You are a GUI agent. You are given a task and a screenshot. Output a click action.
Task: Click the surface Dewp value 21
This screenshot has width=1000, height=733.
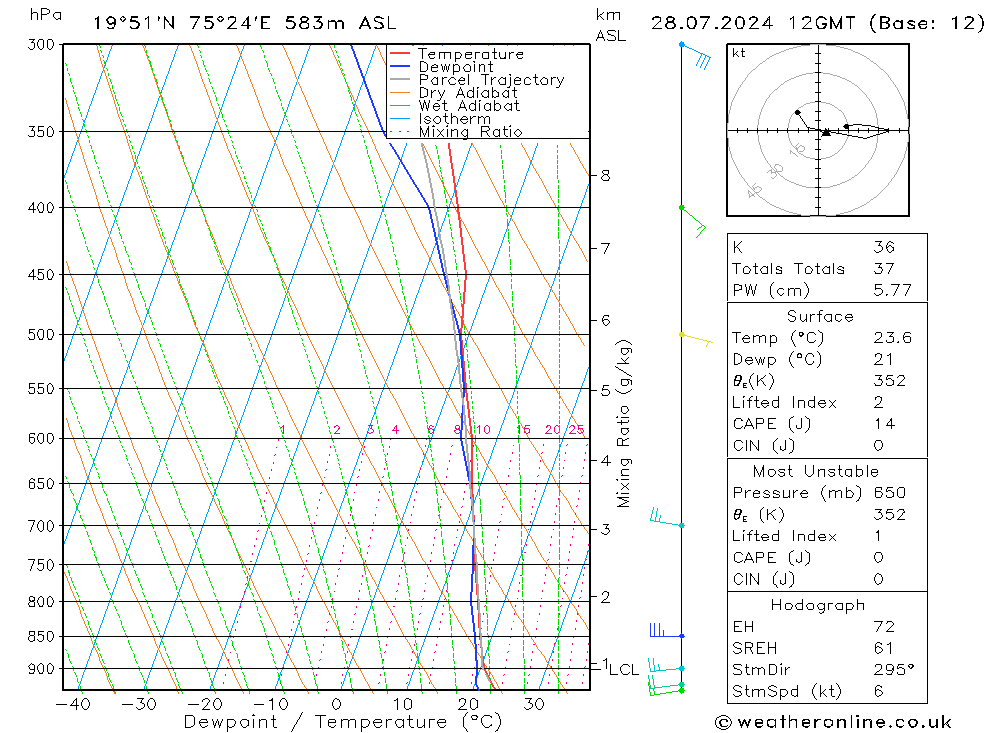tap(883, 359)
